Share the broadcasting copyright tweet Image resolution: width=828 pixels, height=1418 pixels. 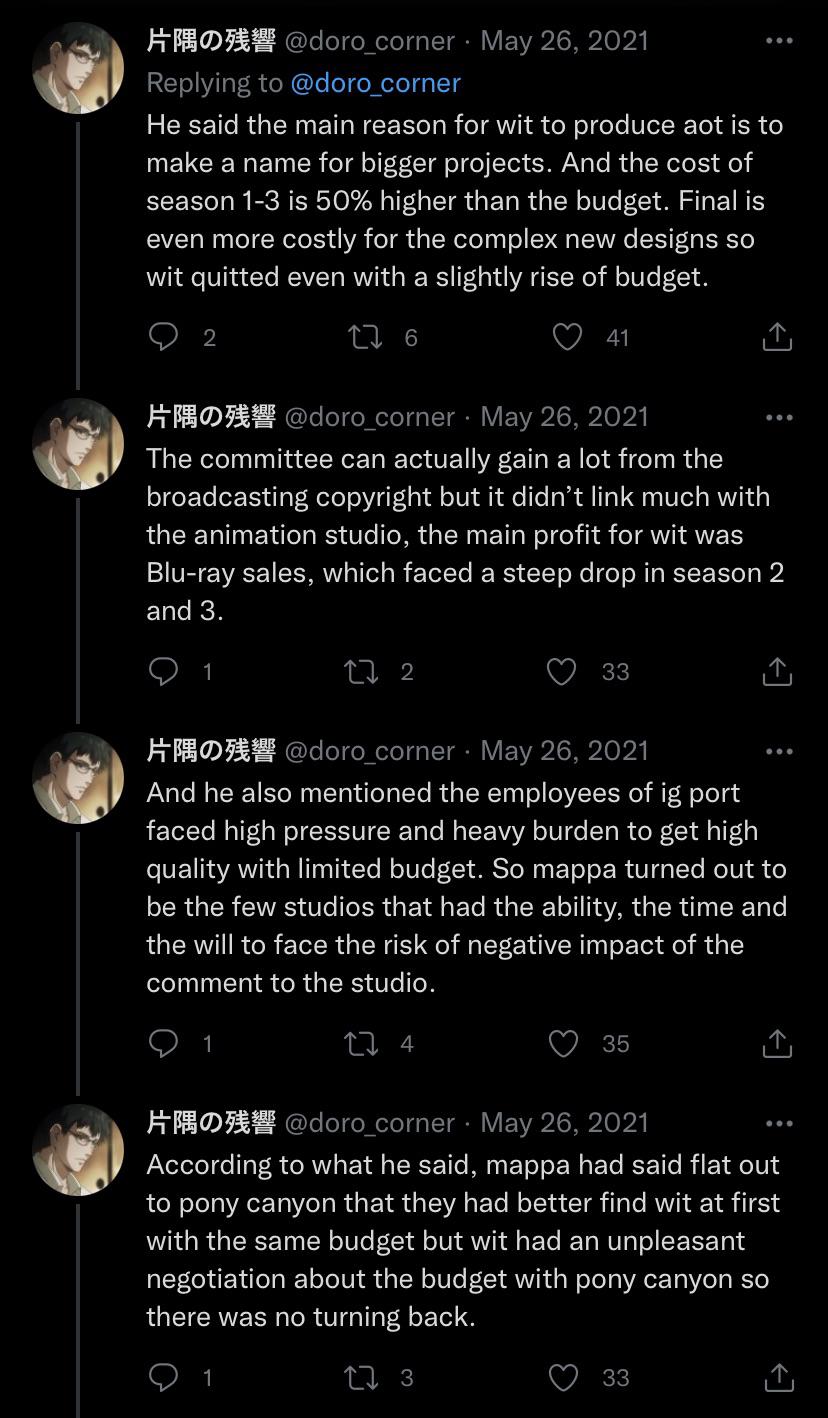pos(777,671)
